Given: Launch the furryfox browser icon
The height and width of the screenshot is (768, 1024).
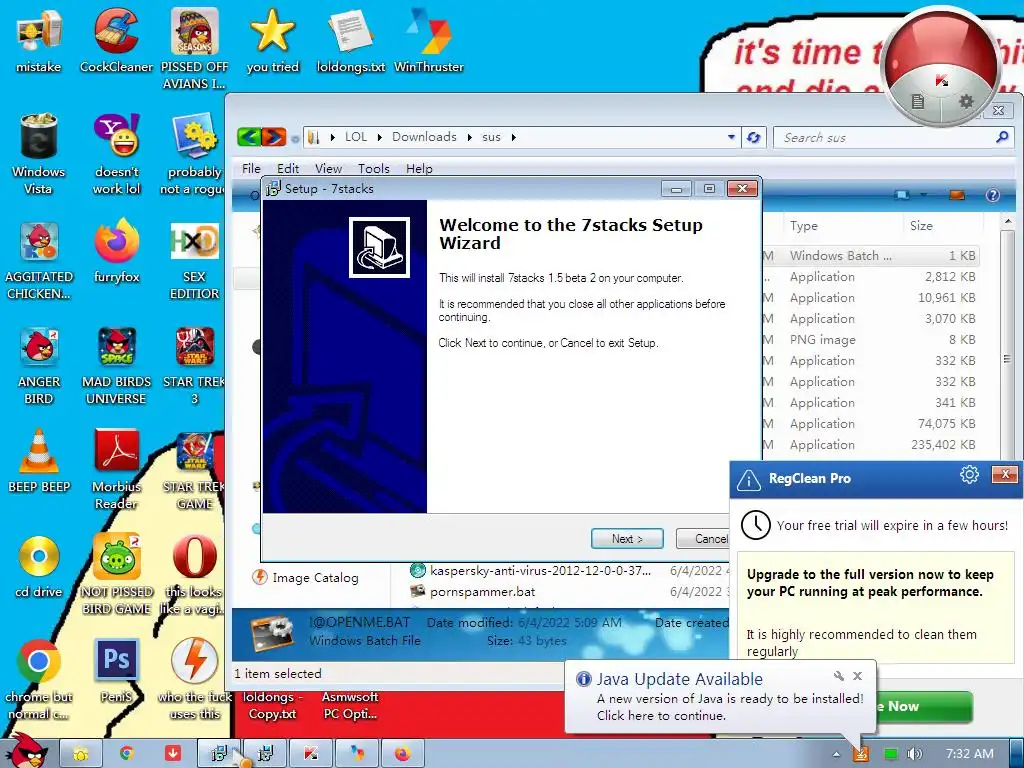Looking at the screenshot, I should [116, 251].
